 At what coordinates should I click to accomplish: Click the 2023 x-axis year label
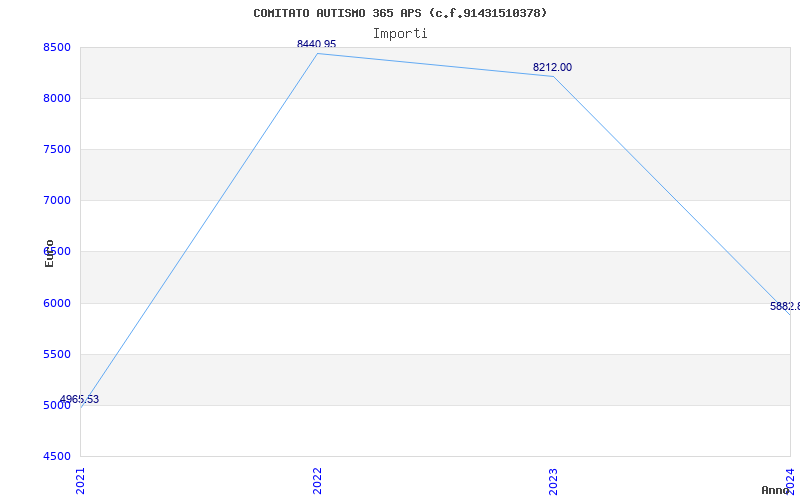[554, 481]
